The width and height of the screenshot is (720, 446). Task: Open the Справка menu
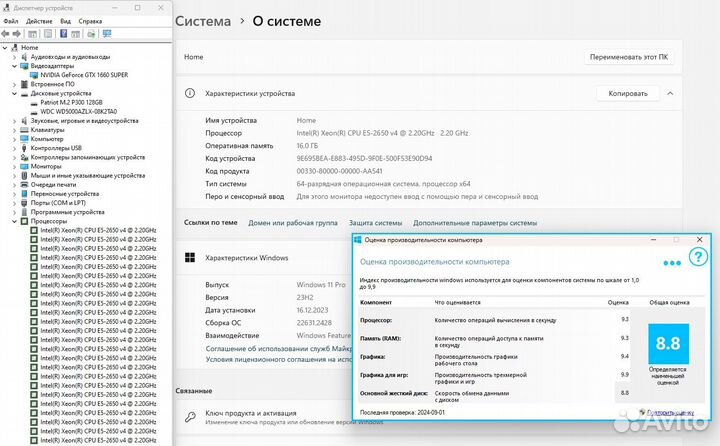coord(90,20)
